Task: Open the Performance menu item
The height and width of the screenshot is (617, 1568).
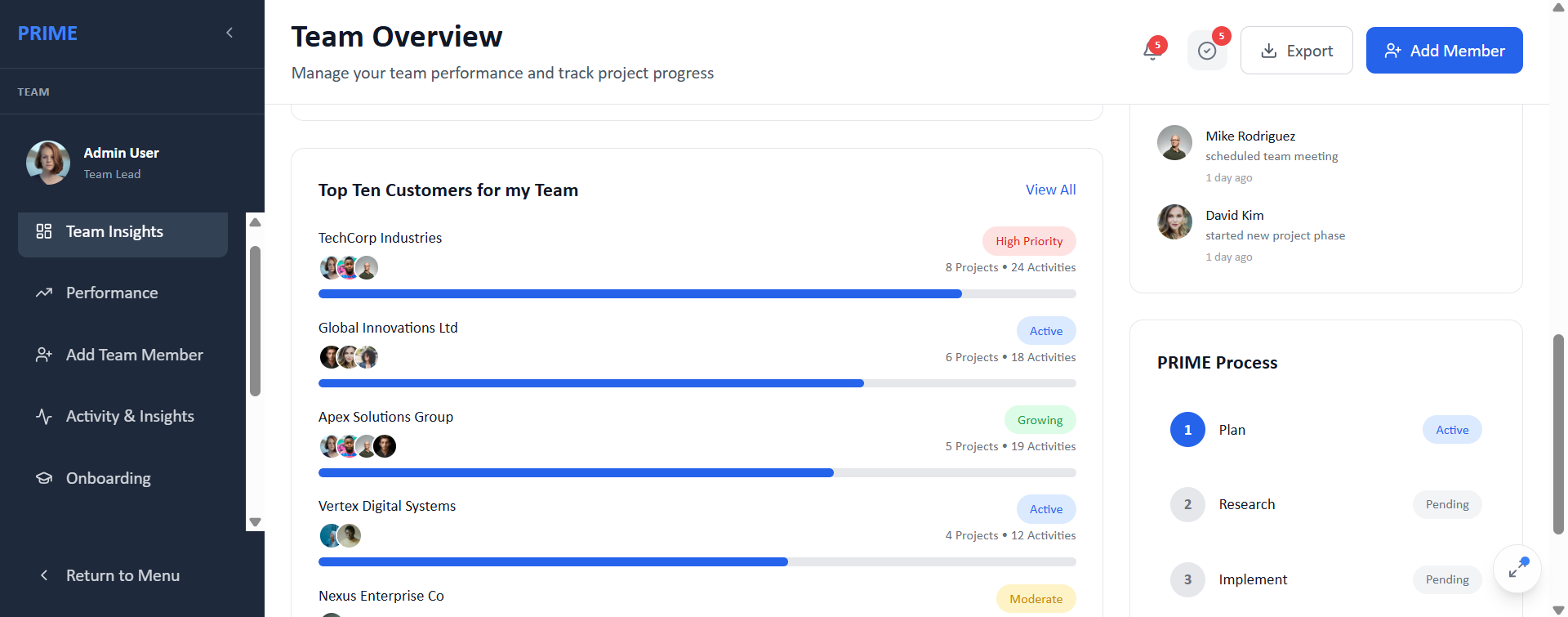Action: 112,293
